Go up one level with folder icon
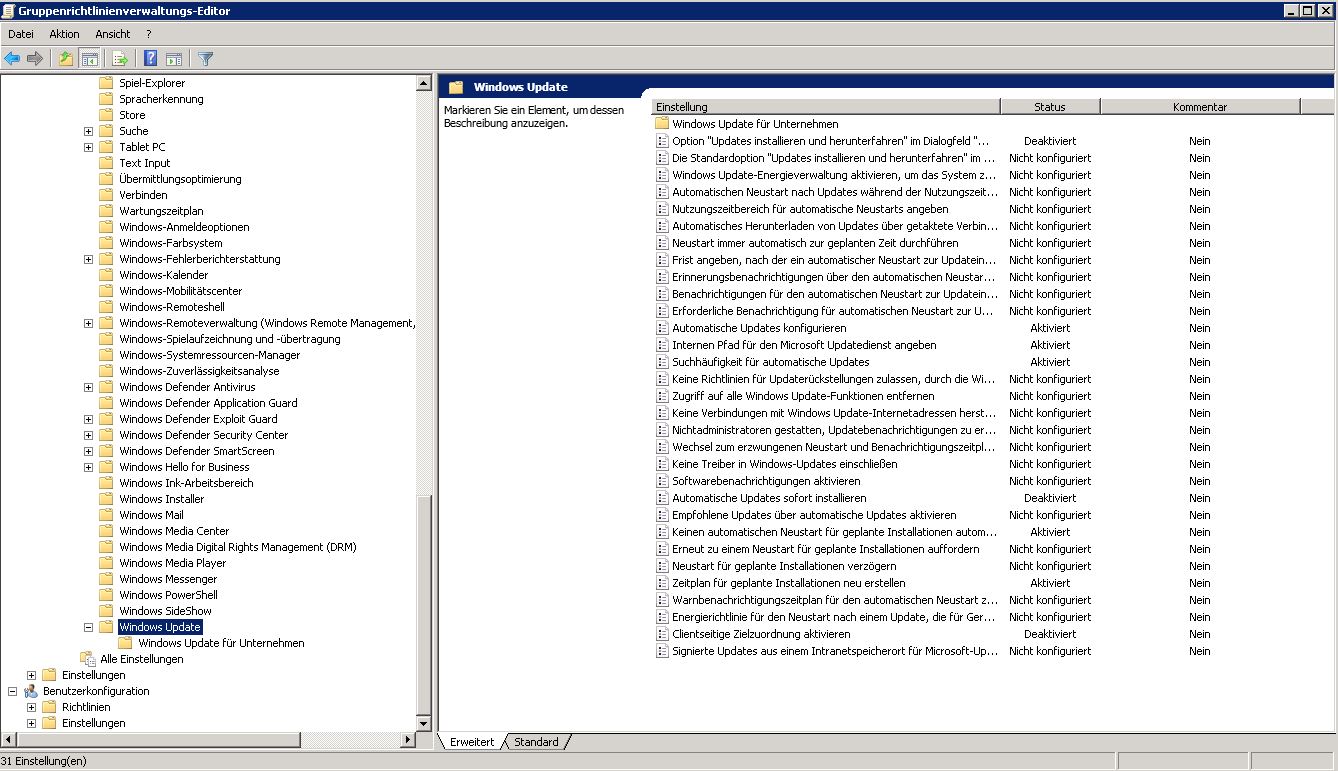Image resolution: width=1338 pixels, height=771 pixels. tap(66, 59)
